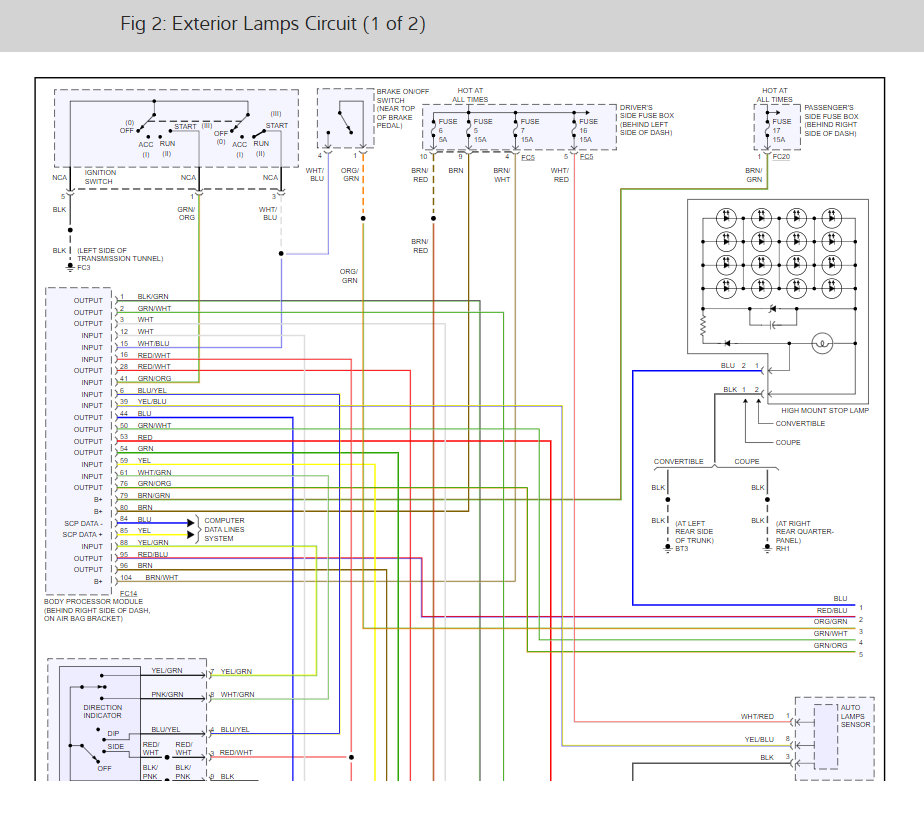This screenshot has height=820, width=924.
Task: Click the resistor symbol in stop lamp box
Action: 702,326
